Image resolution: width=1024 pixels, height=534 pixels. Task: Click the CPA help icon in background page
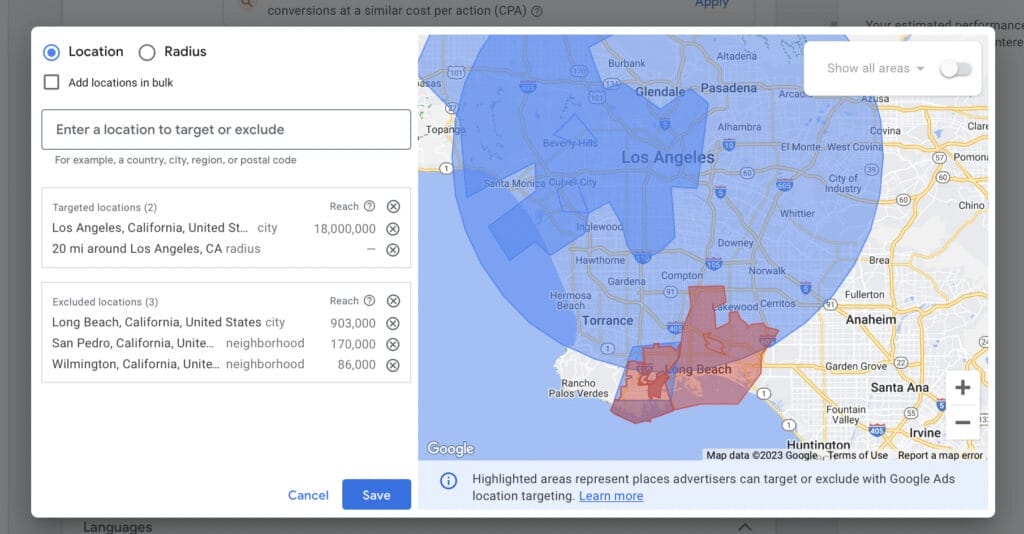[x=537, y=11]
